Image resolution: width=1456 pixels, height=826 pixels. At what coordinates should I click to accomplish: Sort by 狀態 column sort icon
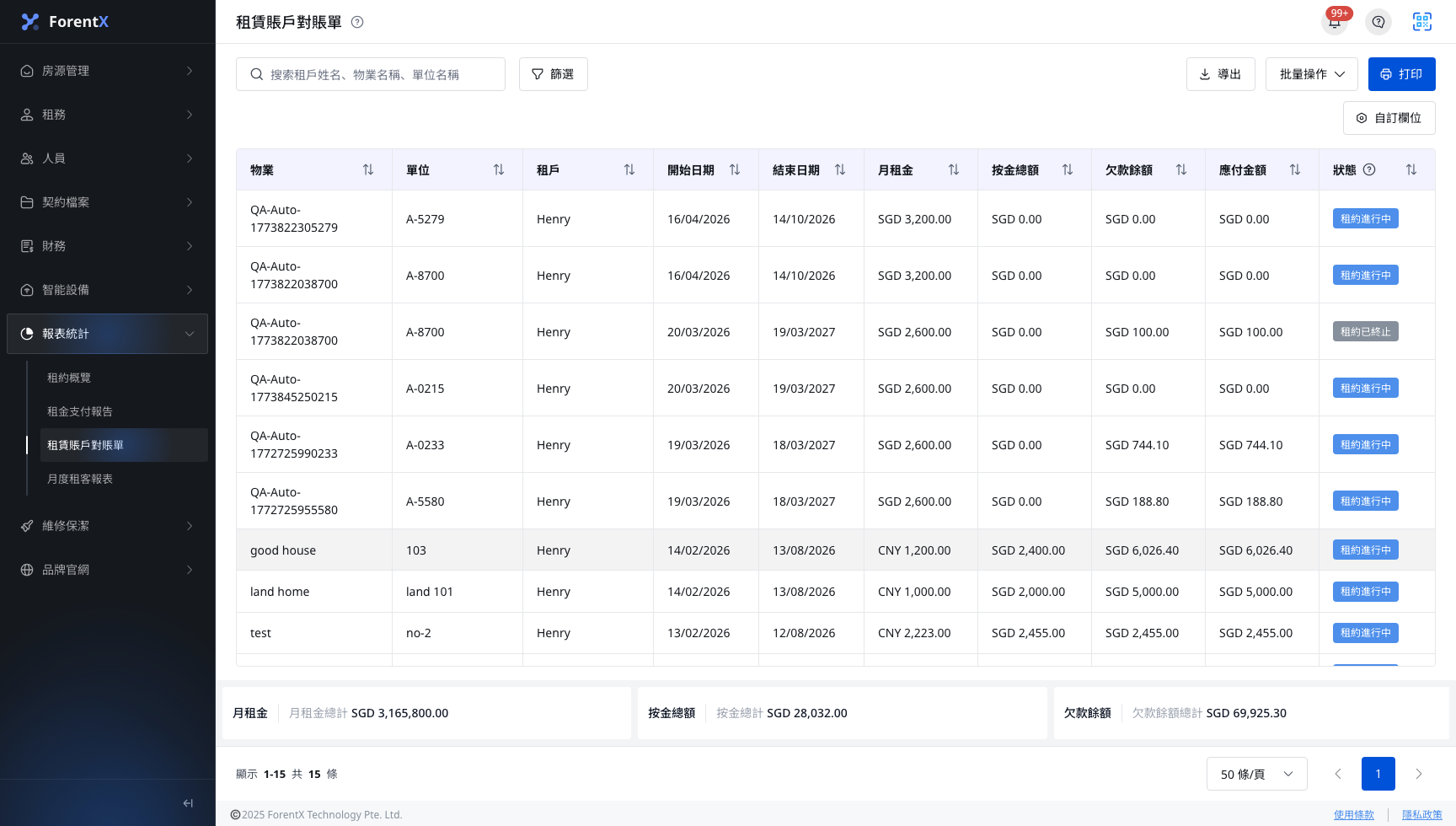pos(1411,169)
